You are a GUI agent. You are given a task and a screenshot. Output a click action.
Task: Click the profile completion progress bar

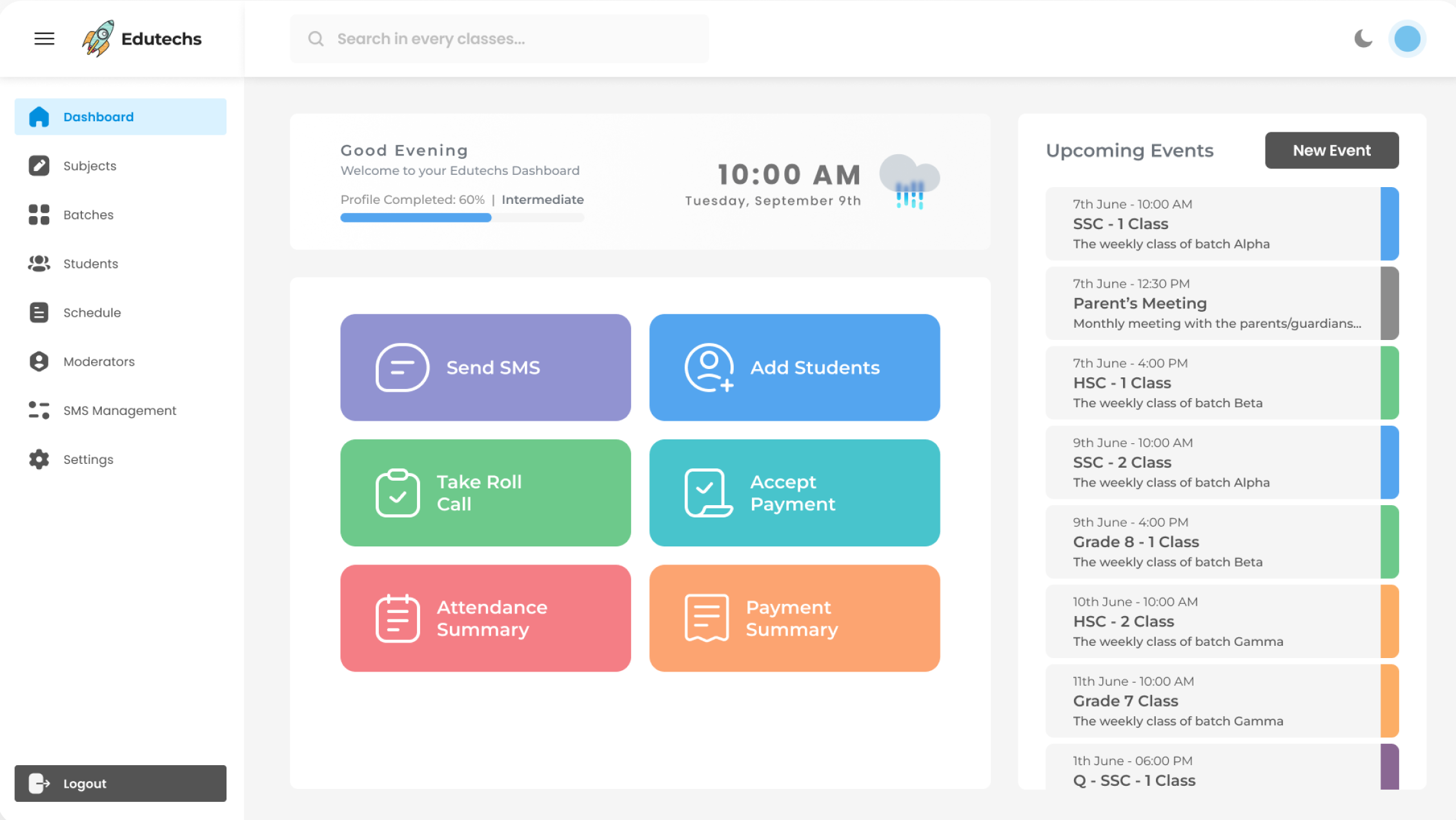(x=462, y=218)
